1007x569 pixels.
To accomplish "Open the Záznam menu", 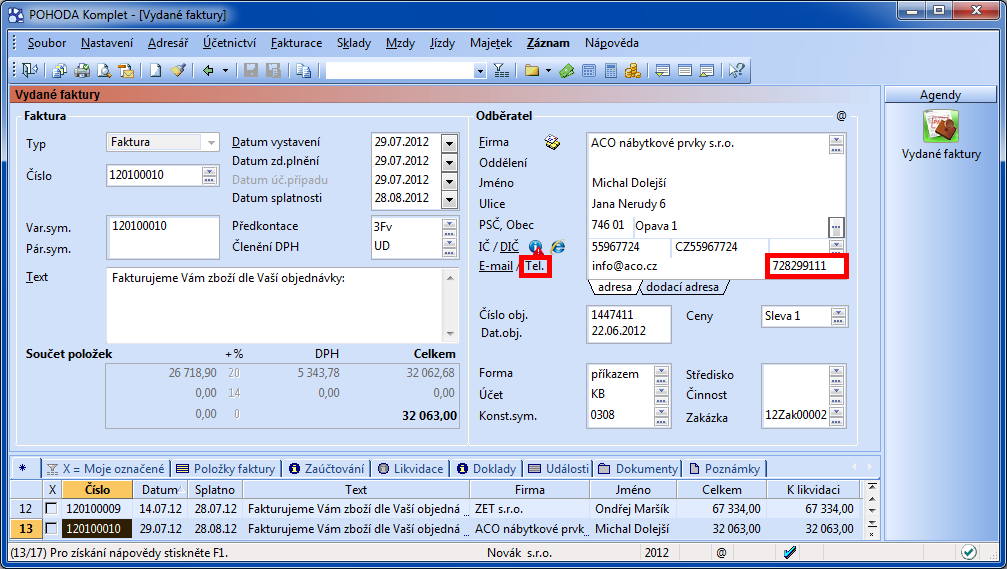I will (x=548, y=43).
